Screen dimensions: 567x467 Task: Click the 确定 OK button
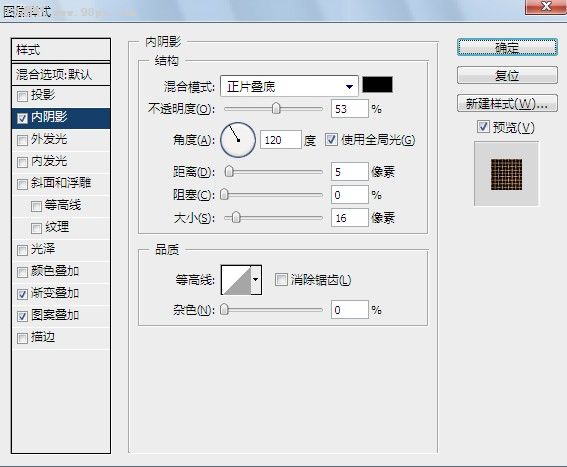click(x=507, y=47)
